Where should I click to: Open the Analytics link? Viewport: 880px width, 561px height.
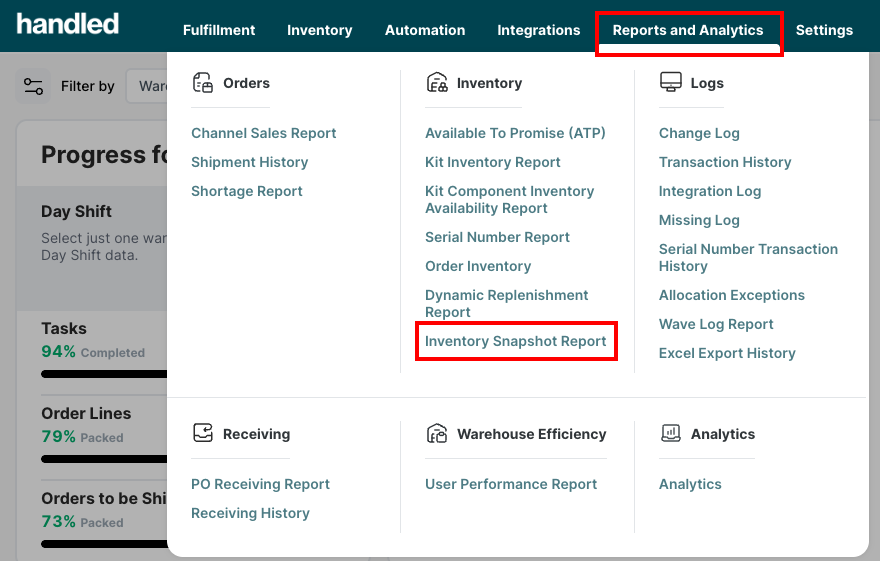tap(690, 484)
